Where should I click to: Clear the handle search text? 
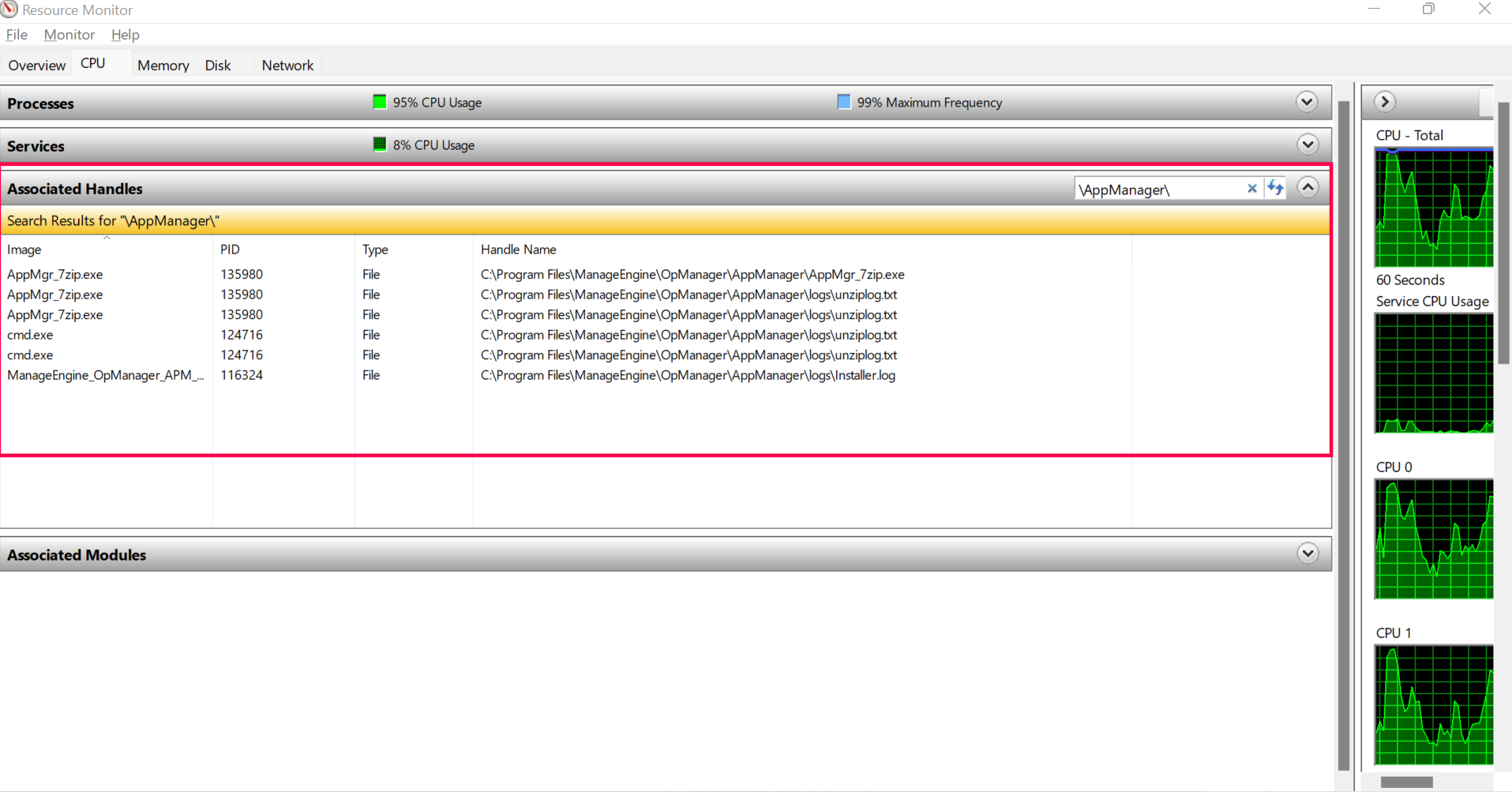1251,189
